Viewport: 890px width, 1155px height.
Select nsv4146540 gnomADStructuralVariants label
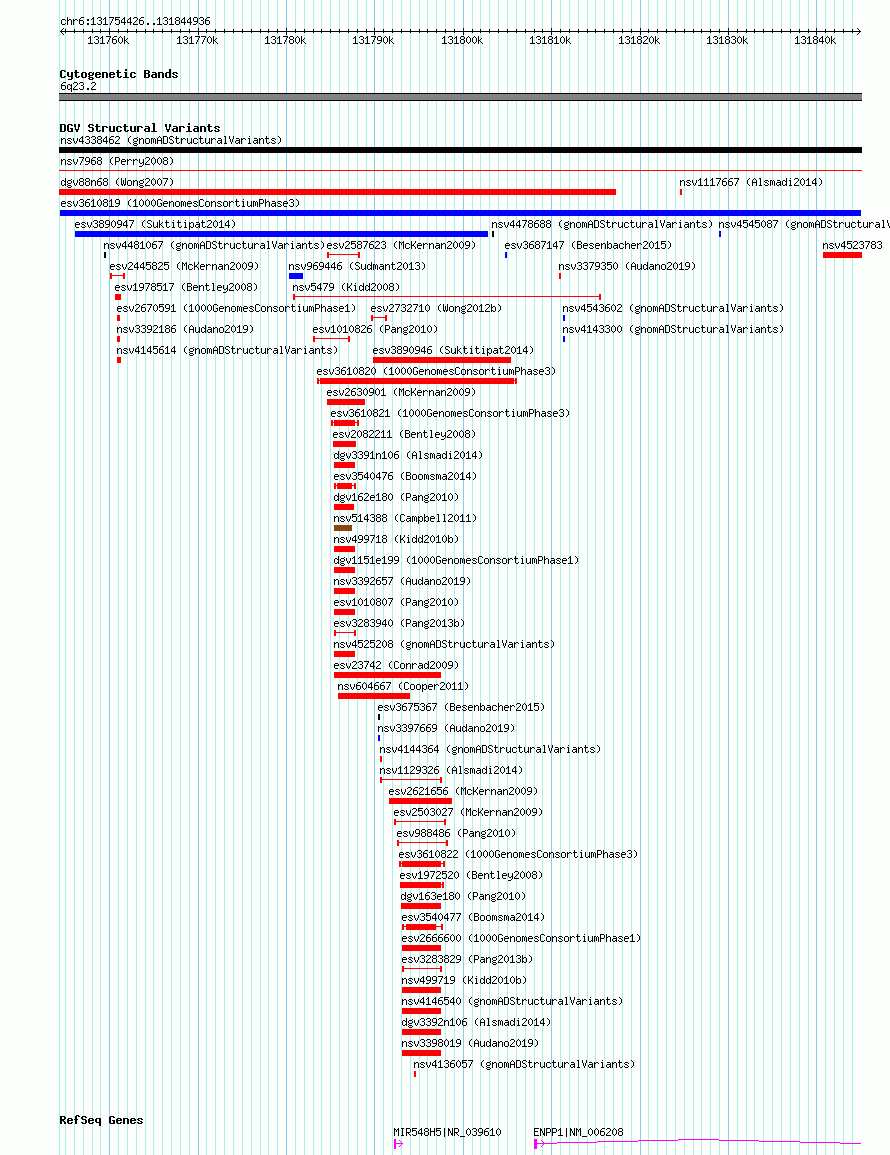(x=512, y=1001)
